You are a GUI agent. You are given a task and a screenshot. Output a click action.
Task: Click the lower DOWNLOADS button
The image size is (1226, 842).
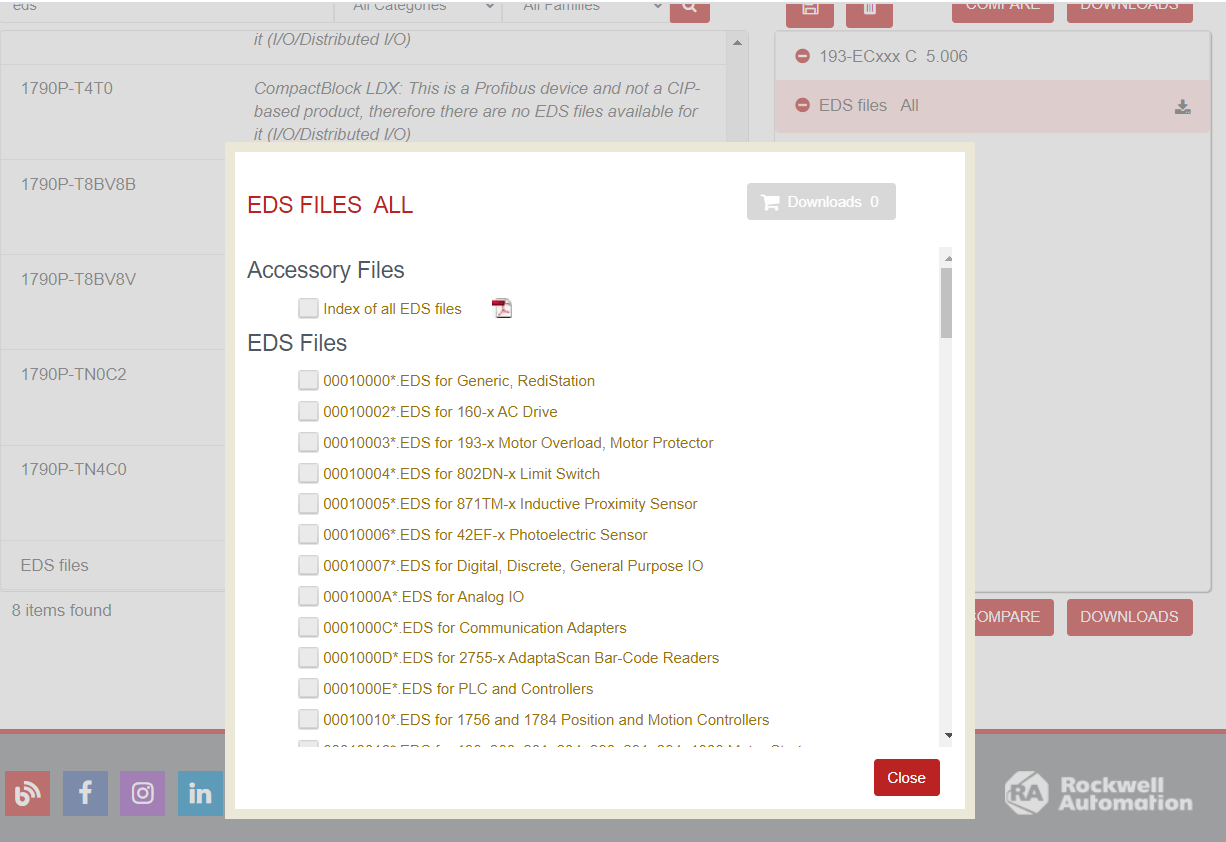pos(1129,617)
